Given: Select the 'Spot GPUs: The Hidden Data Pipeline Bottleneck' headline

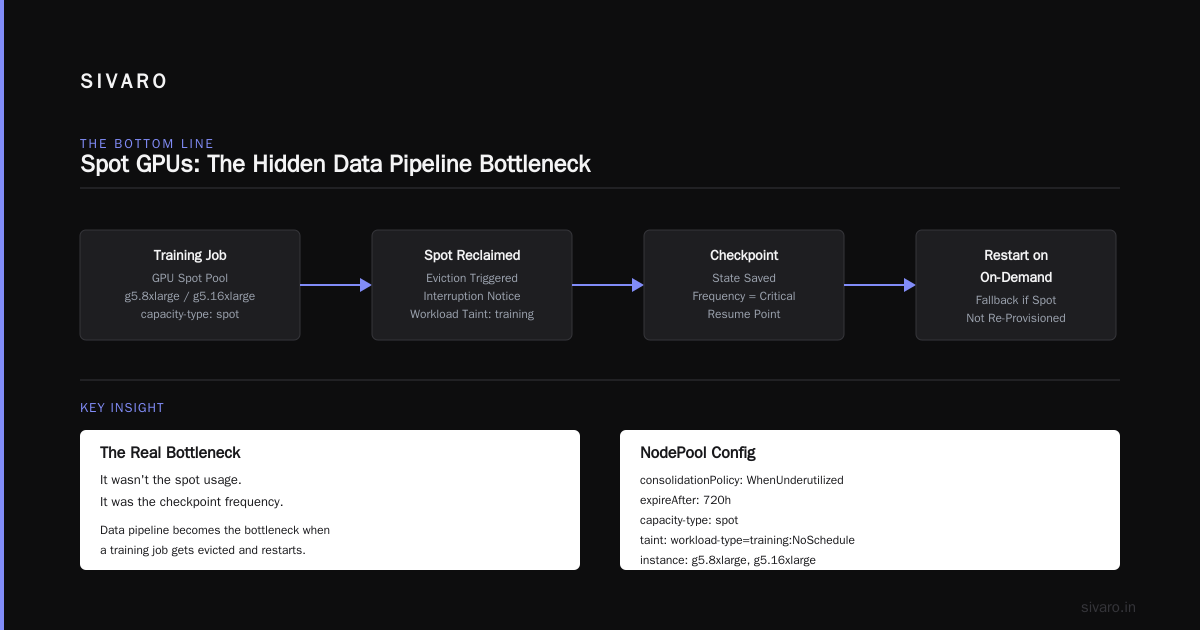Looking at the screenshot, I should coord(335,164).
